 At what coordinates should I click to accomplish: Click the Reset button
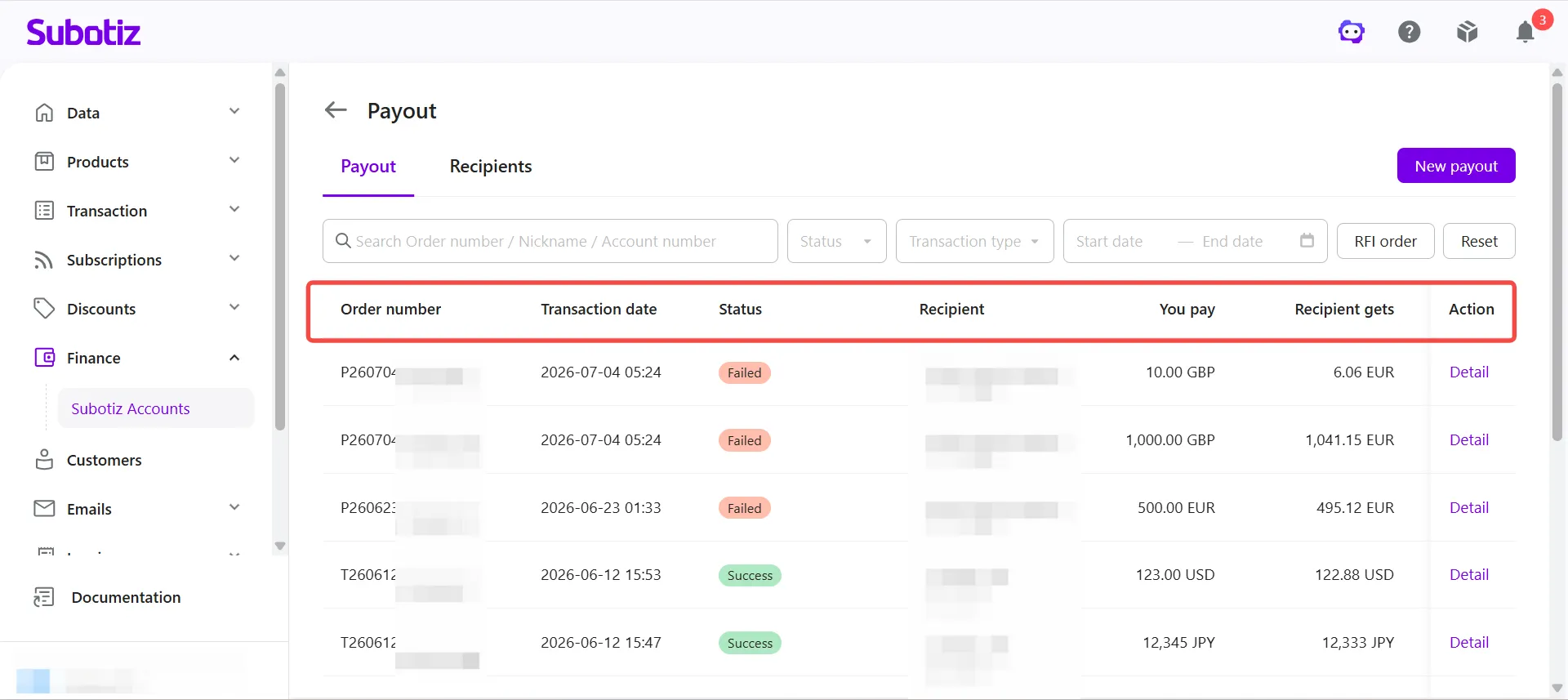[1479, 241]
